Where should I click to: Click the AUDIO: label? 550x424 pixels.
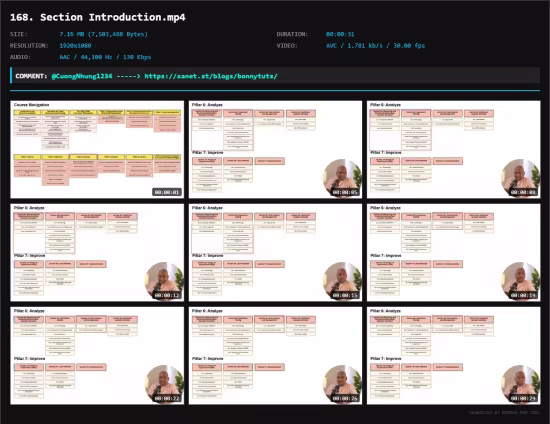[x=20, y=57]
